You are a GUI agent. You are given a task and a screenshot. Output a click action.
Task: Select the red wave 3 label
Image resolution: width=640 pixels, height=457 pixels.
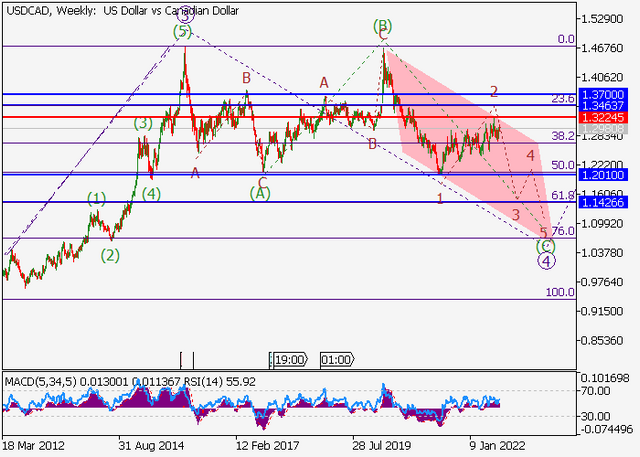coord(516,215)
